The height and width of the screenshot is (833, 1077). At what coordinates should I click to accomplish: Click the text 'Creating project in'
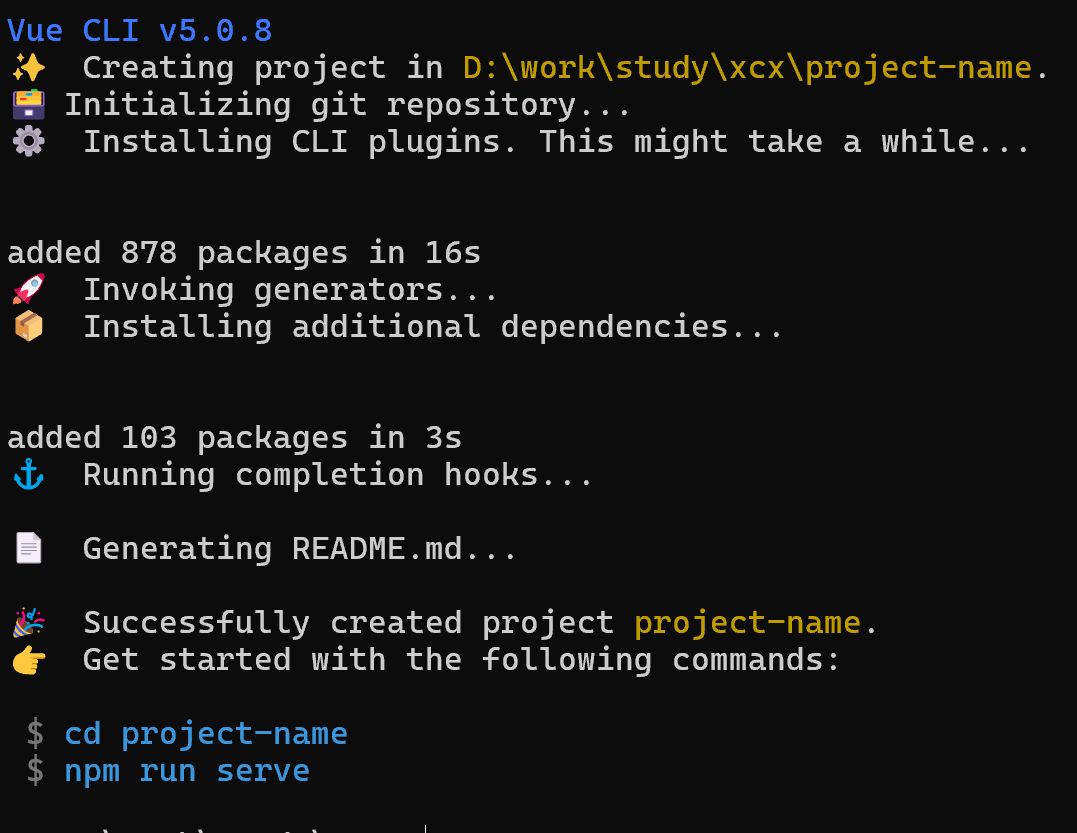click(263, 68)
